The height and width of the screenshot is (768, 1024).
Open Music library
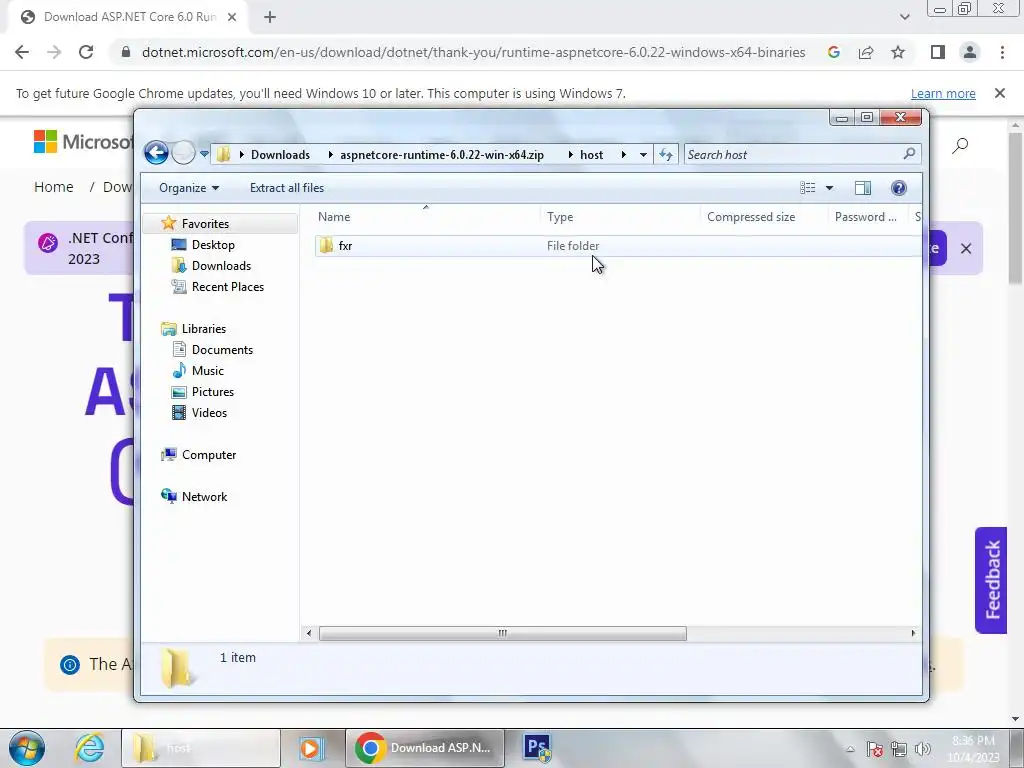pos(208,371)
